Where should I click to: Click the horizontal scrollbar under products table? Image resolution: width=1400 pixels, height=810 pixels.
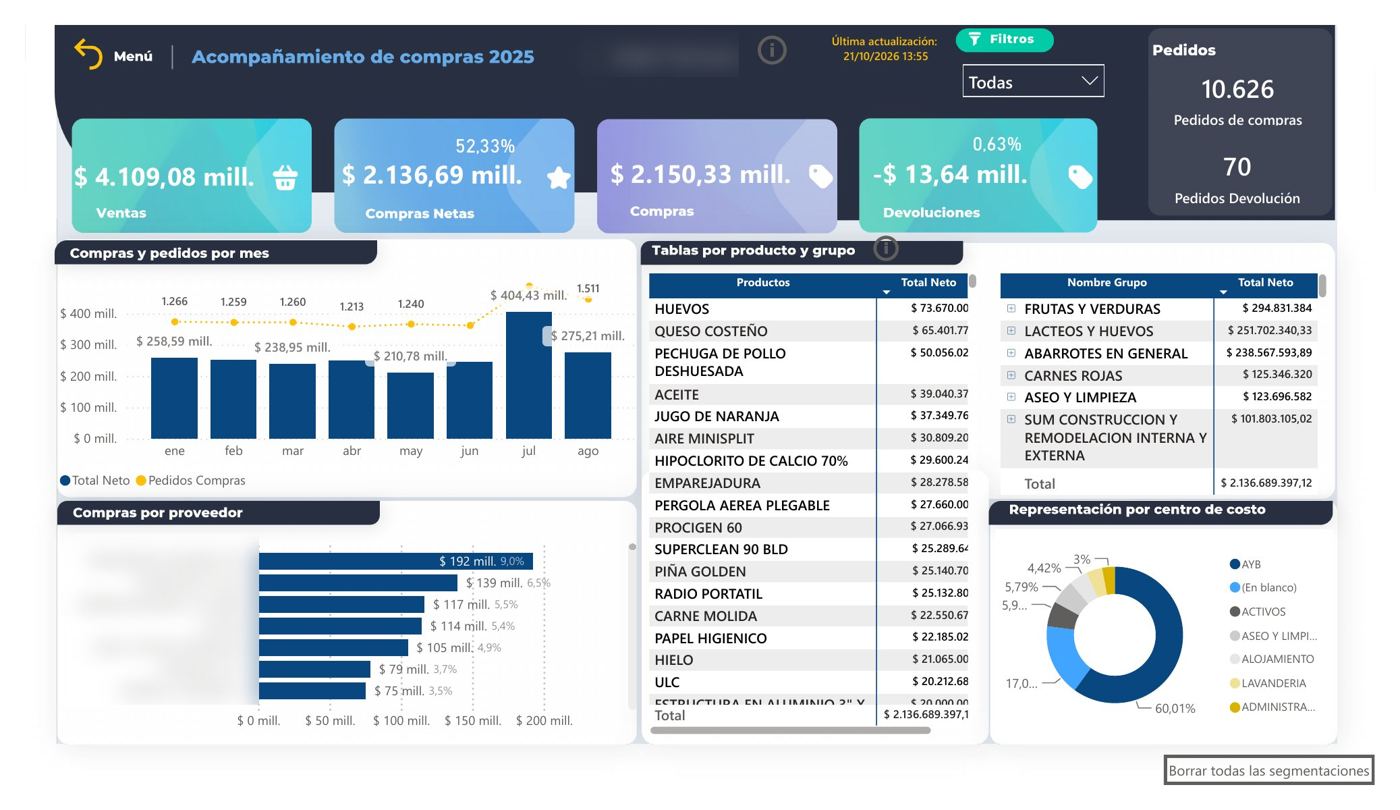point(790,730)
